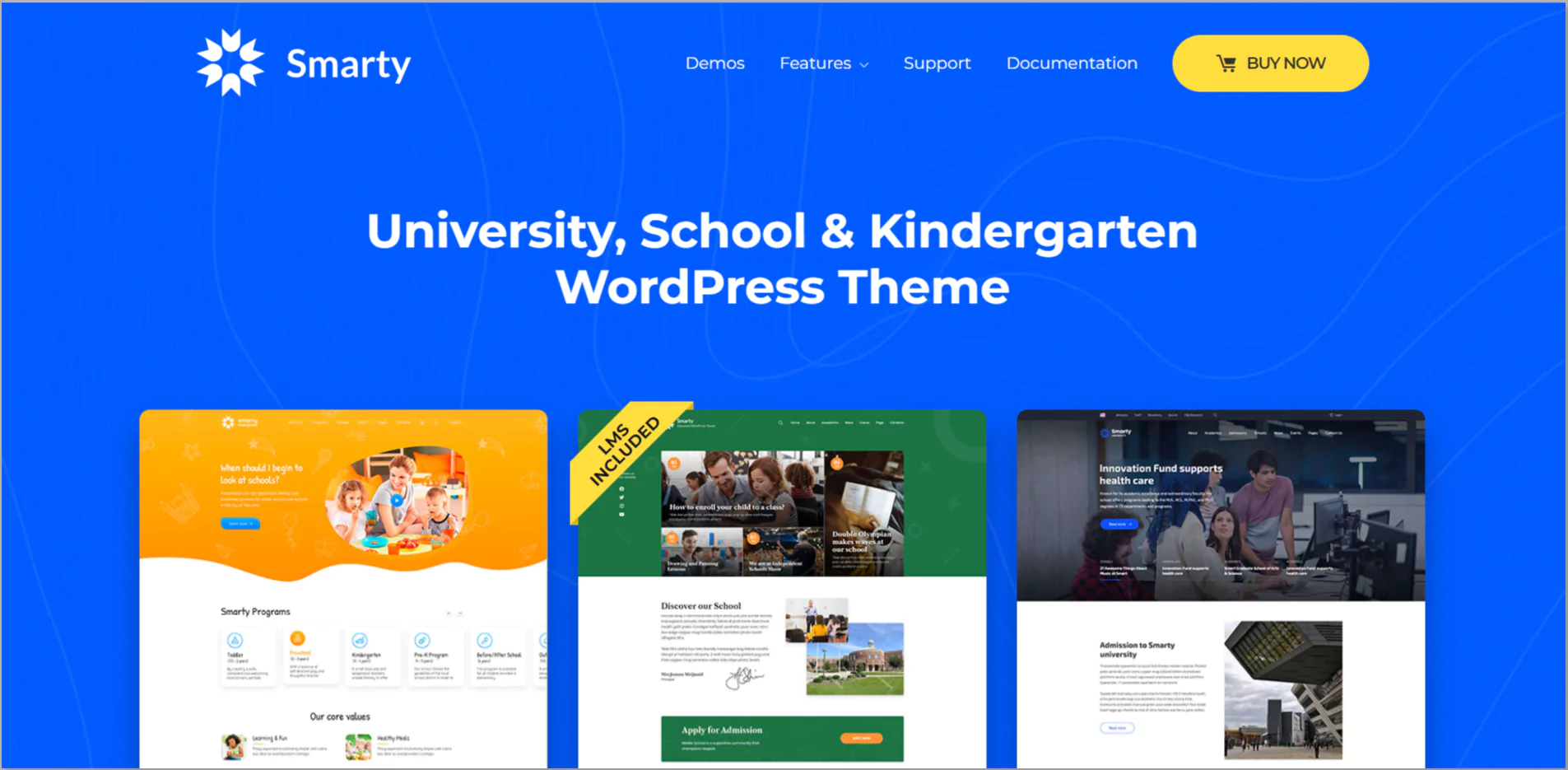Open the Demos menu item
Screen dimensions: 1568x770
tap(714, 63)
